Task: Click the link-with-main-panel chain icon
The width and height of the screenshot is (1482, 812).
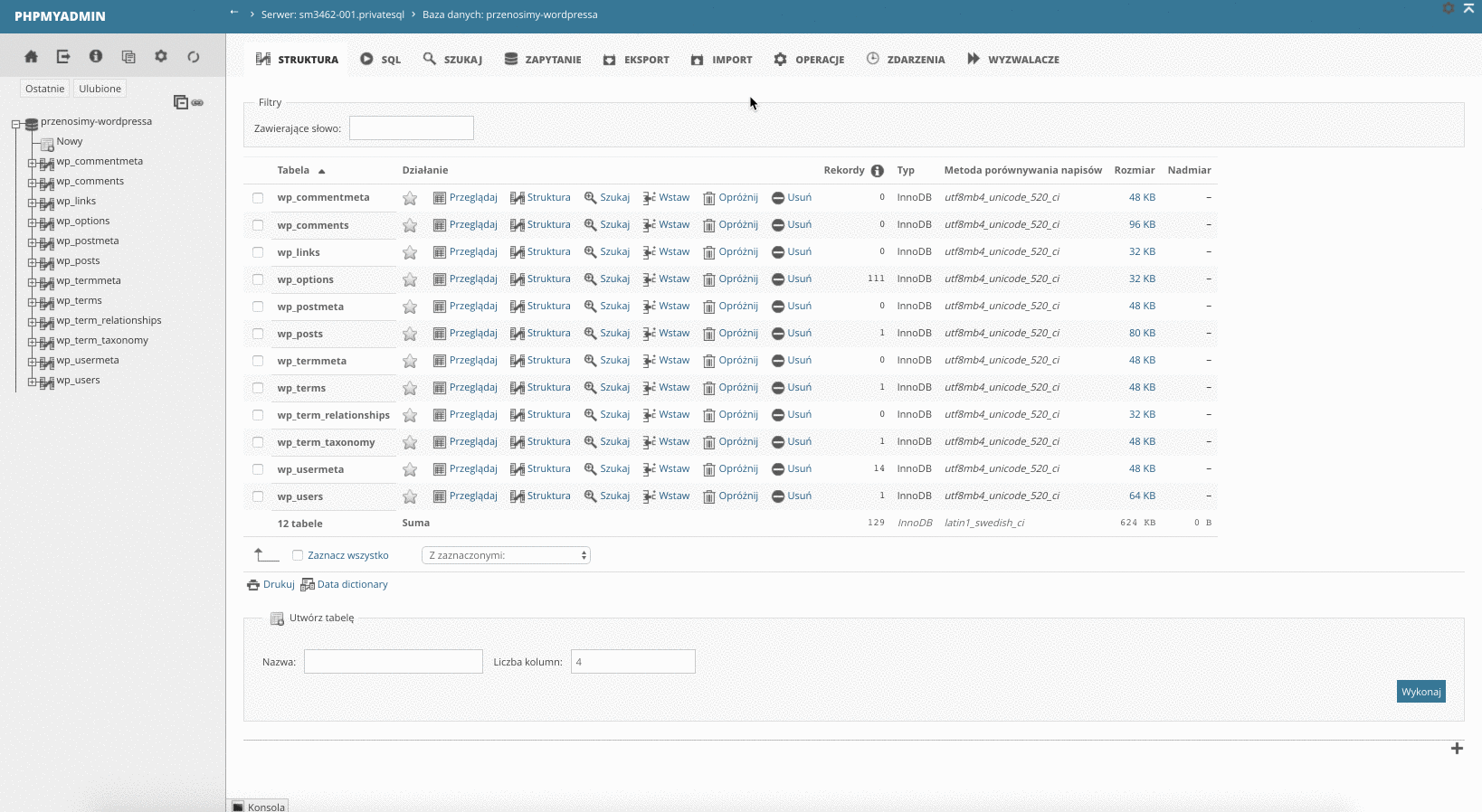Action: (x=197, y=103)
